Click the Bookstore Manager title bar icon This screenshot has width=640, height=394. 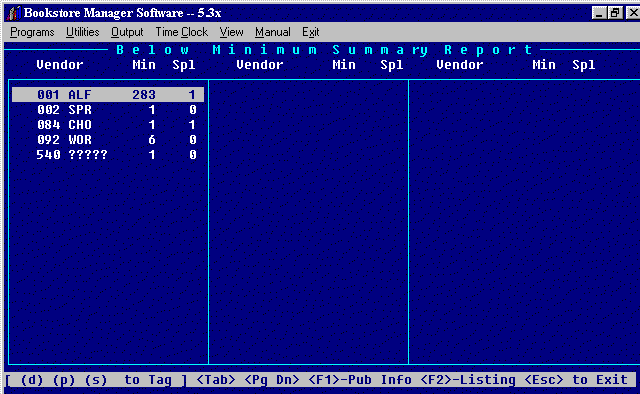click(13, 13)
